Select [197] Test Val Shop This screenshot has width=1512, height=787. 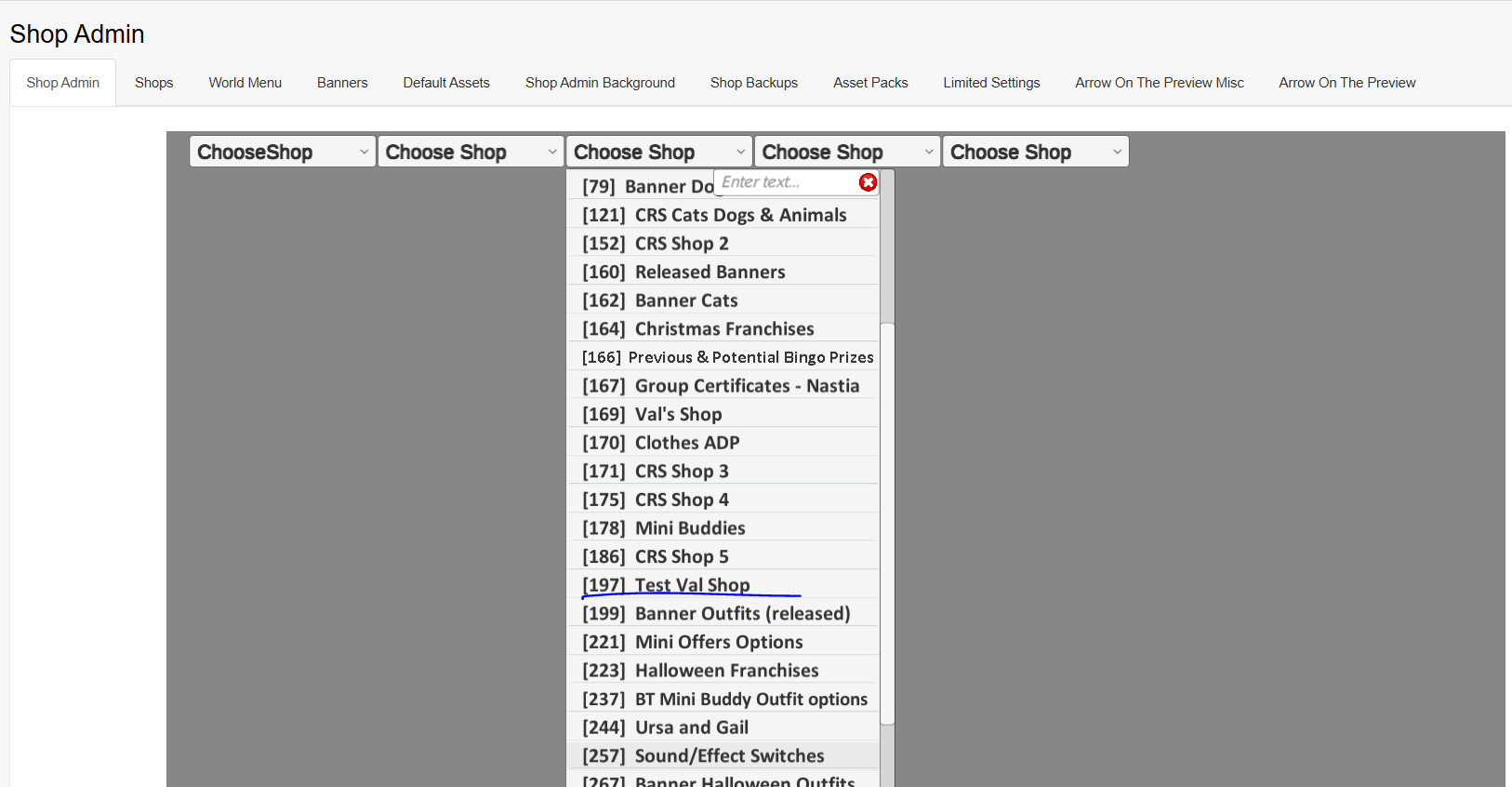(x=723, y=584)
